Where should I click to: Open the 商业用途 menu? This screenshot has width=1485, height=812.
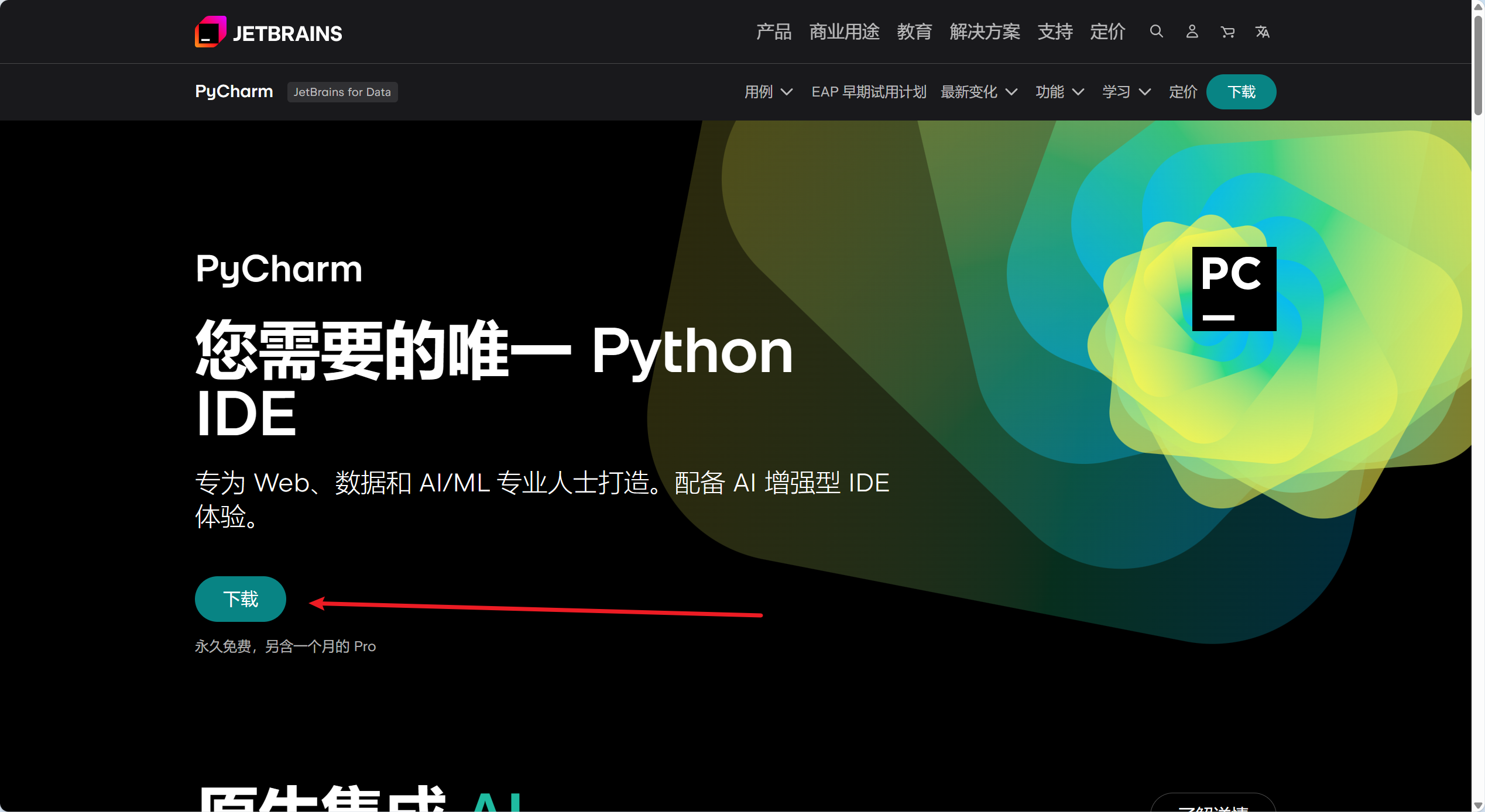coord(844,32)
